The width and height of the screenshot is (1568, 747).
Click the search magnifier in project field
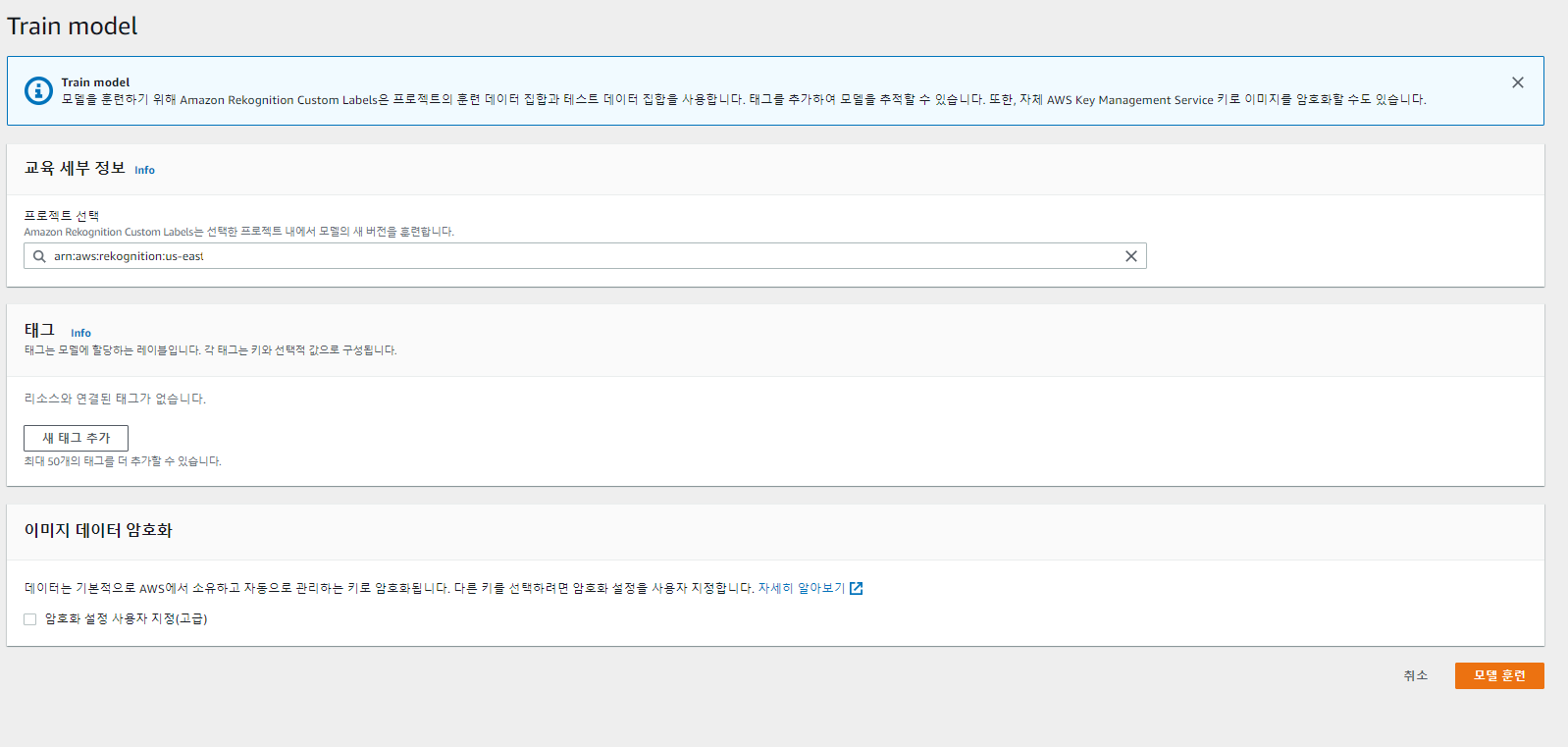(x=39, y=256)
